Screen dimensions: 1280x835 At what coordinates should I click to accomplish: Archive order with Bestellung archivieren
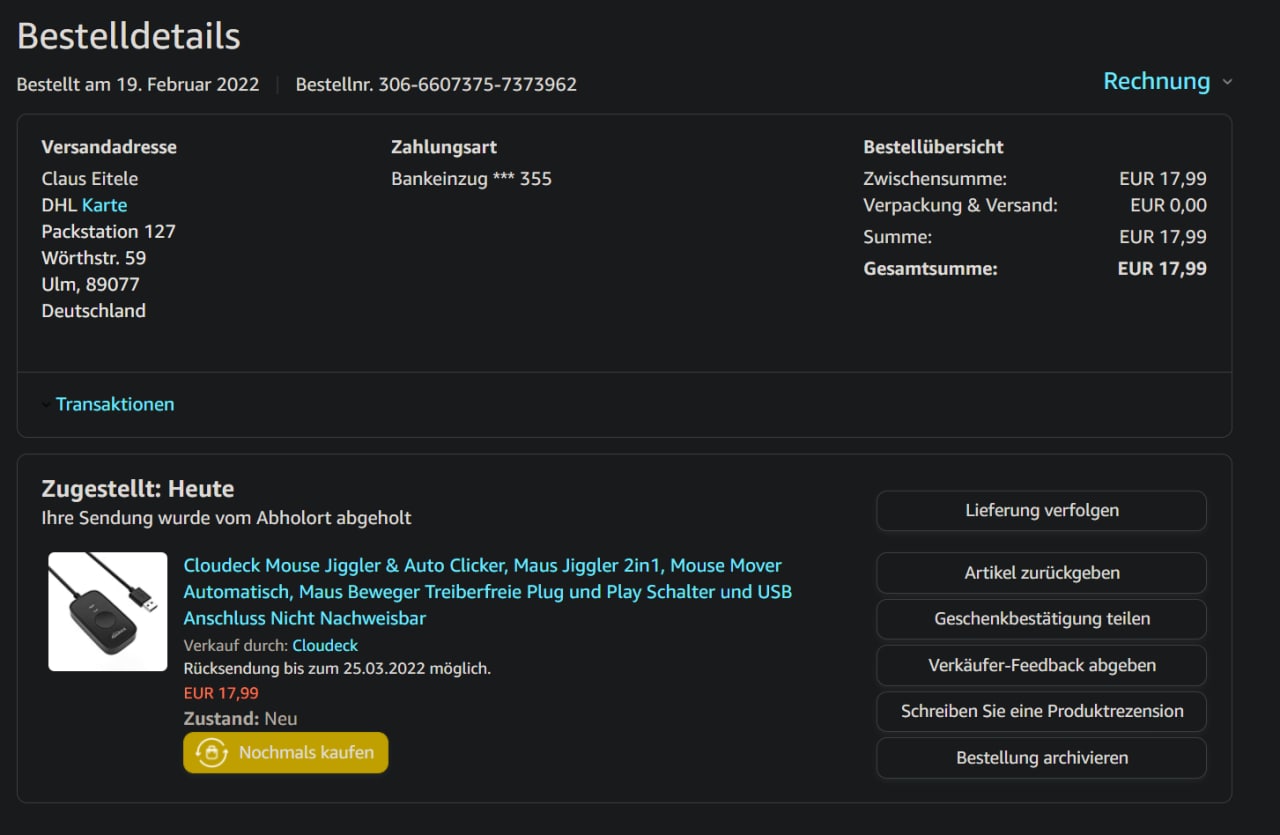coord(1041,758)
